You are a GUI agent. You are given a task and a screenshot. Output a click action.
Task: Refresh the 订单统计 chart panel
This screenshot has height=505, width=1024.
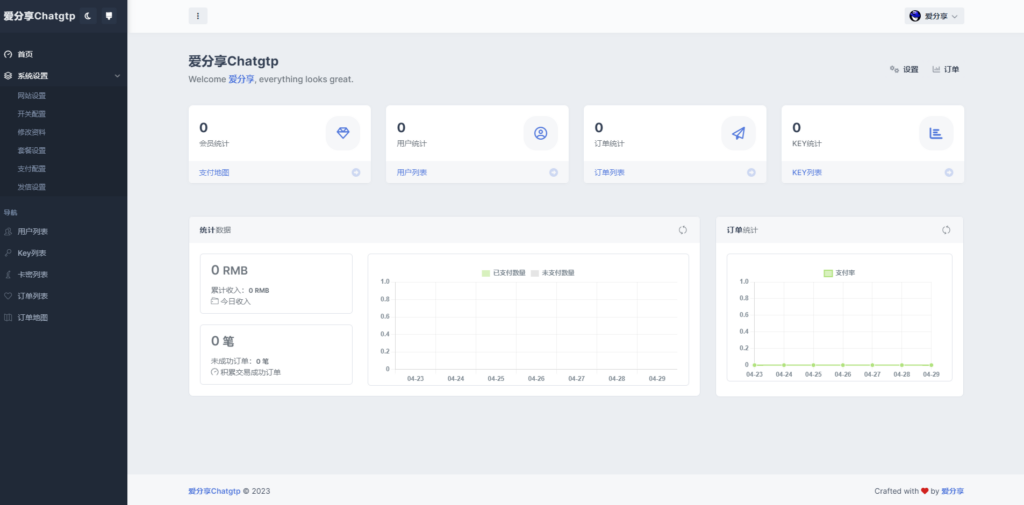pyautogui.click(x=946, y=230)
